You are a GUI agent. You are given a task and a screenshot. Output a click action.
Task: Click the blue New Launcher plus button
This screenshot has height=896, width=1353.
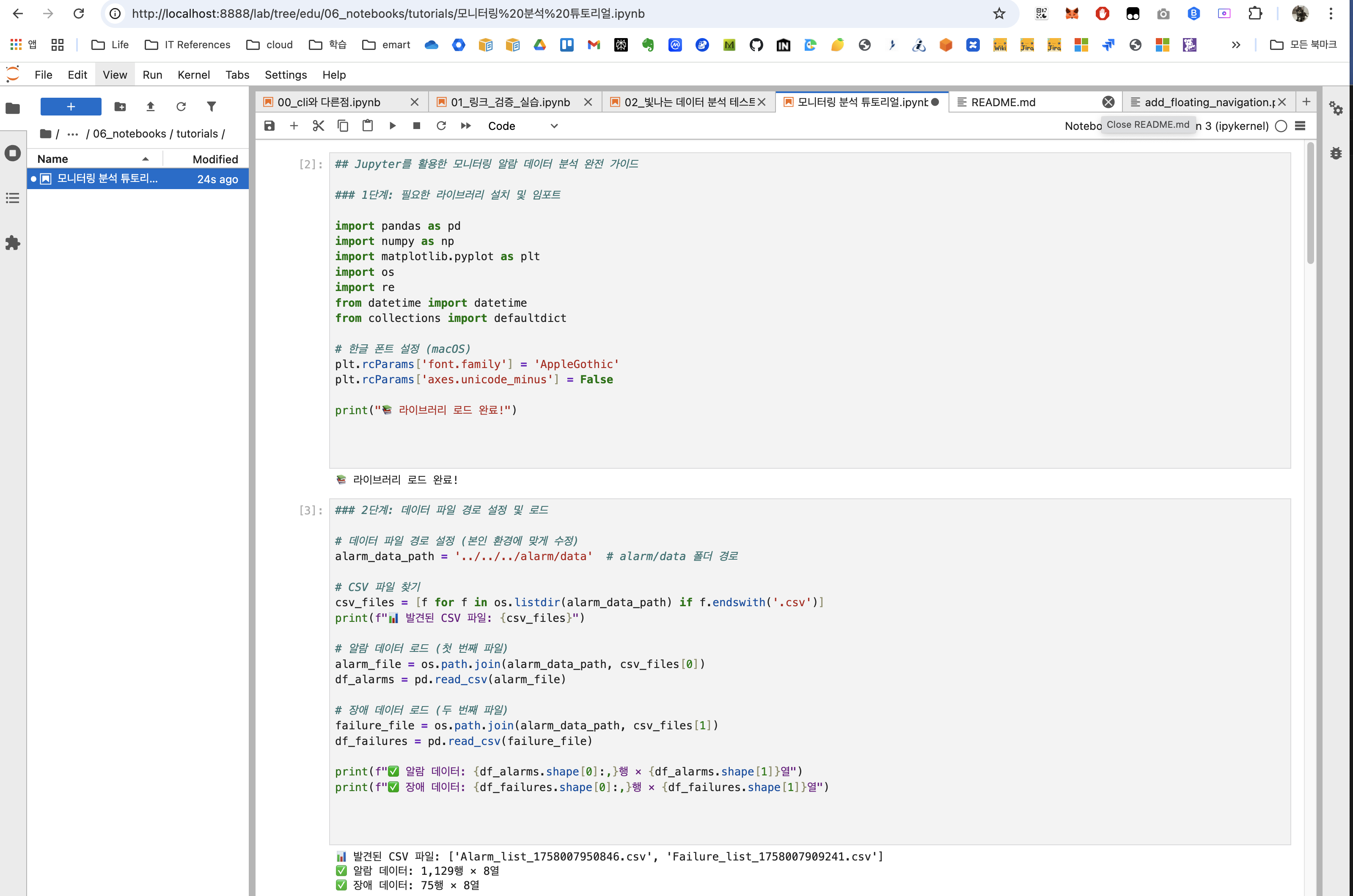[x=71, y=107]
